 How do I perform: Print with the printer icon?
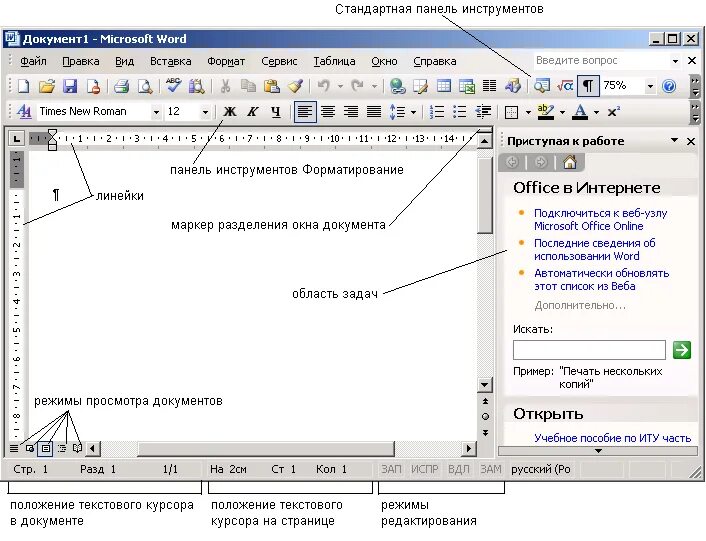tap(122, 86)
